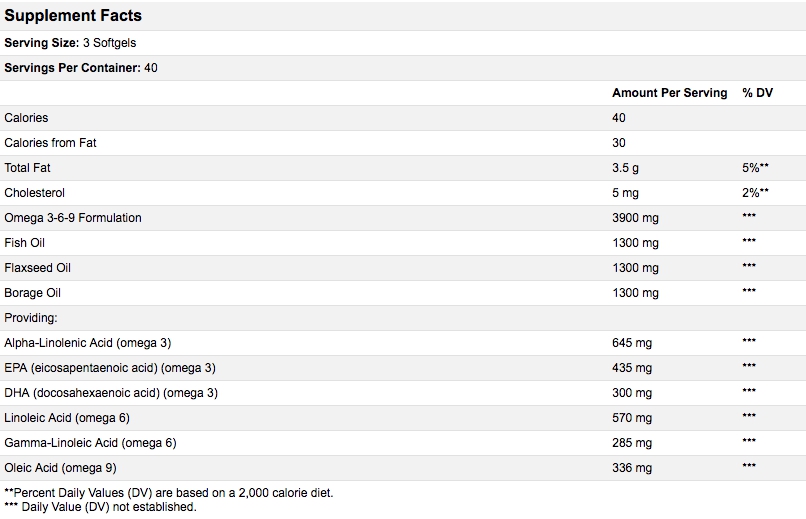Select the Omega 3-6-9 Formulation label
The height and width of the screenshot is (519, 806).
[x=73, y=218]
